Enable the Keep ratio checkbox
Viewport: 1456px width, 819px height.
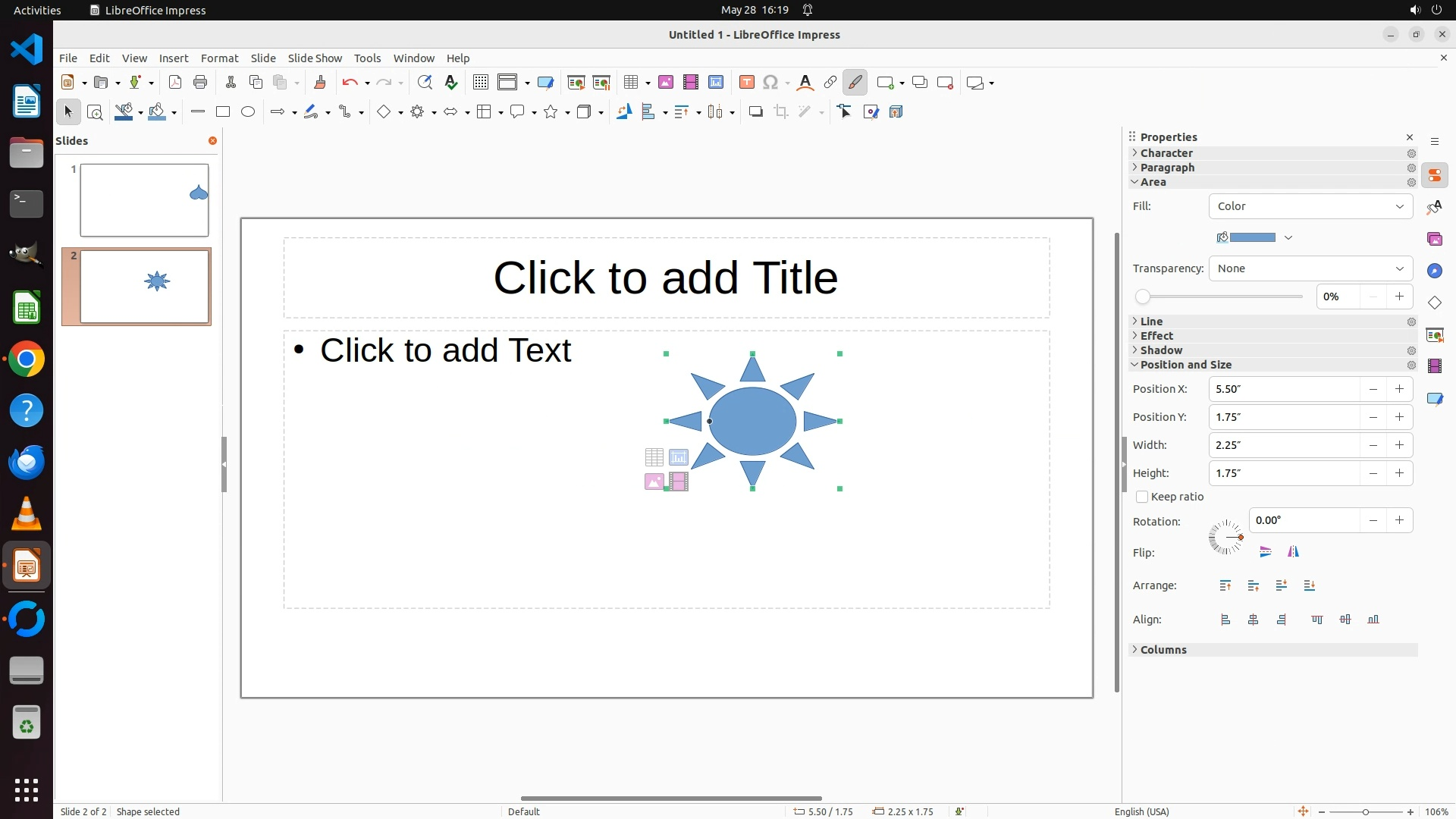tap(1142, 497)
